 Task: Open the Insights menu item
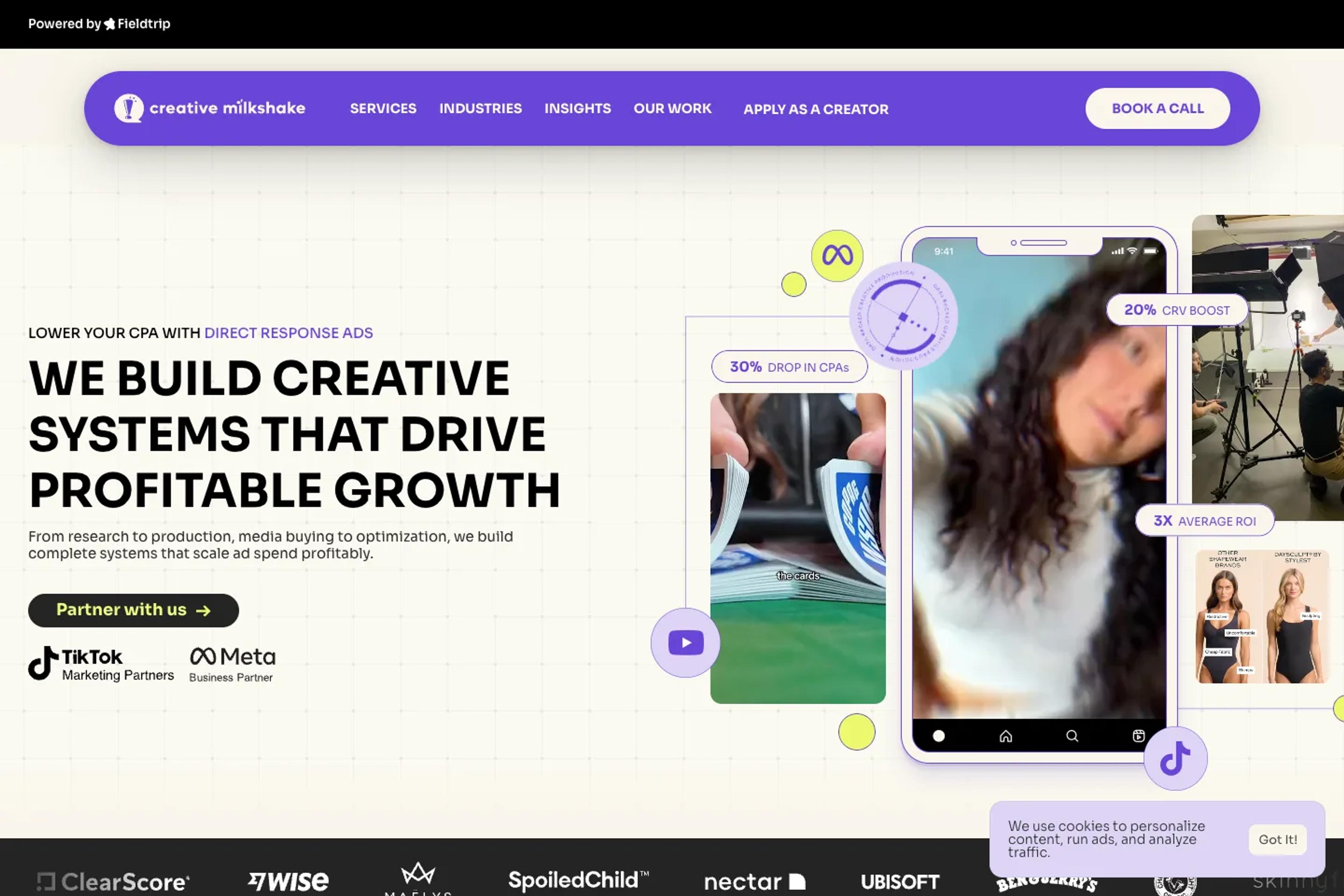pos(578,108)
